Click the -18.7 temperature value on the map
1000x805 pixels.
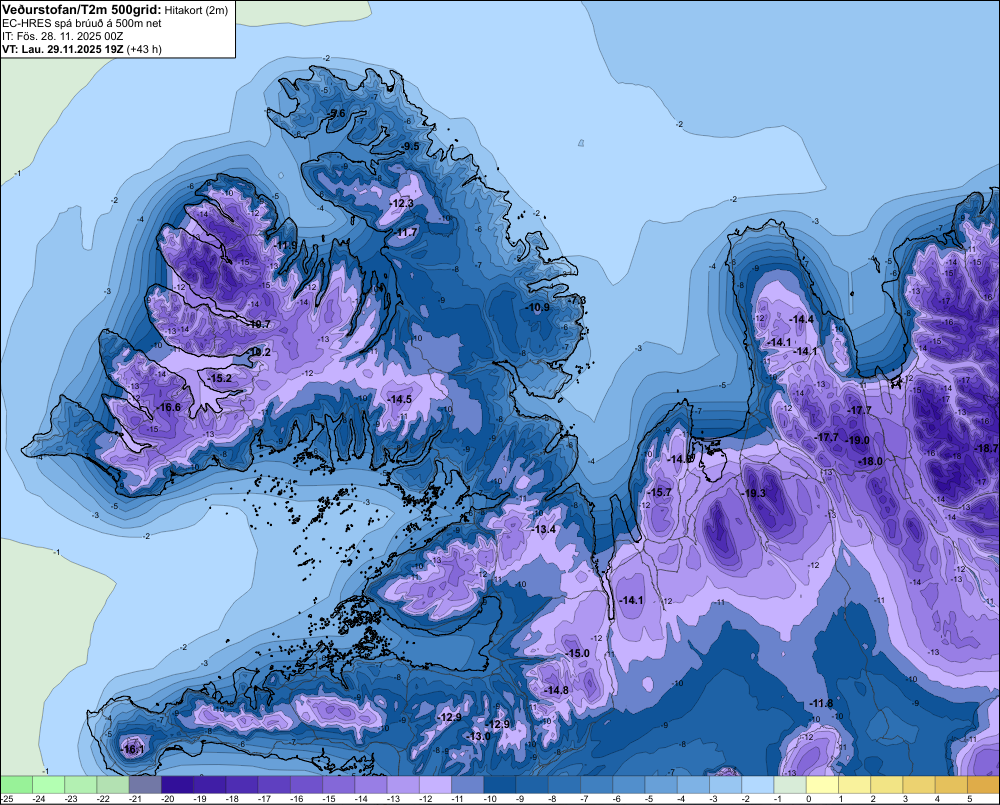tap(987, 449)
